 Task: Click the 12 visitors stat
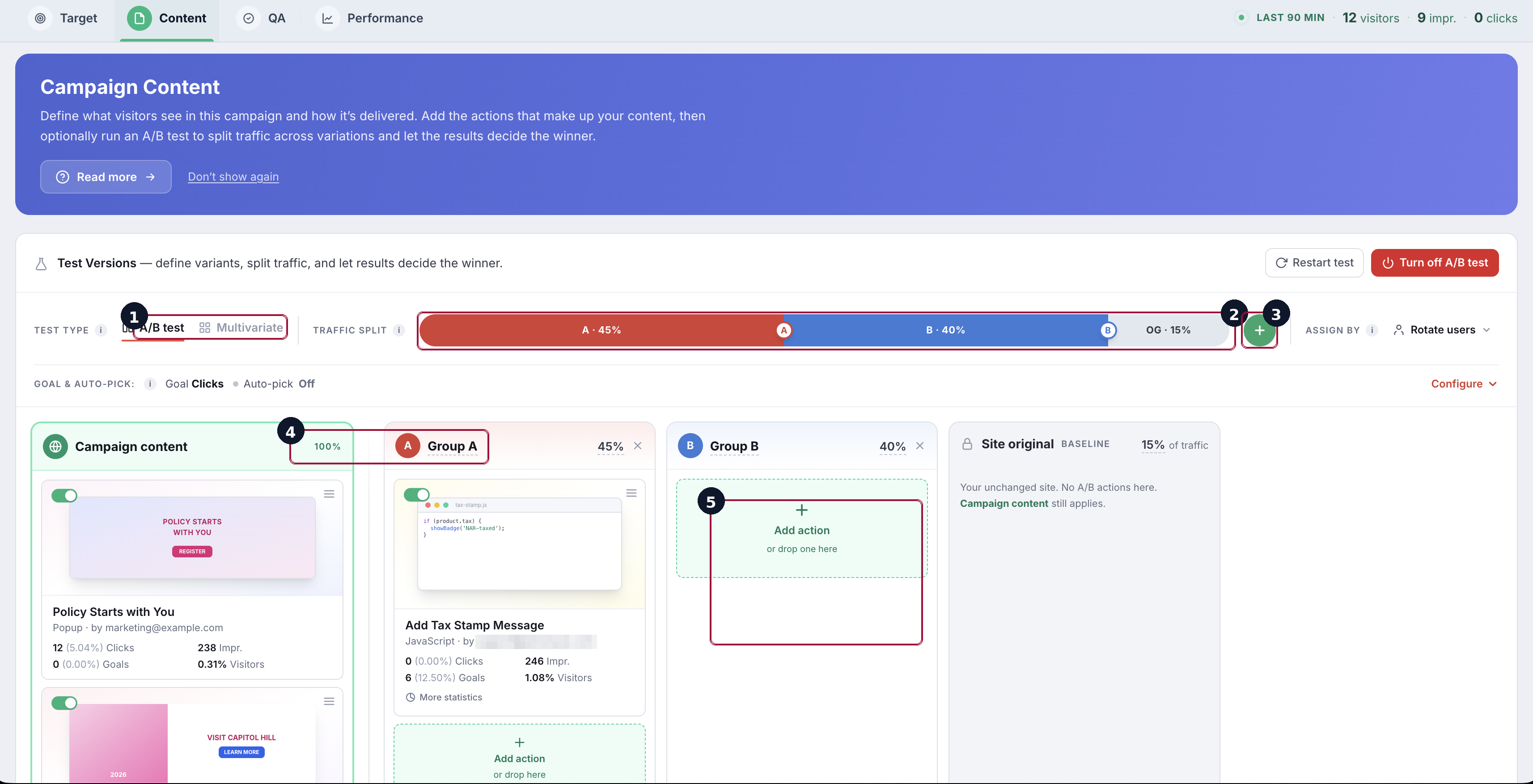coord(1371,18)
